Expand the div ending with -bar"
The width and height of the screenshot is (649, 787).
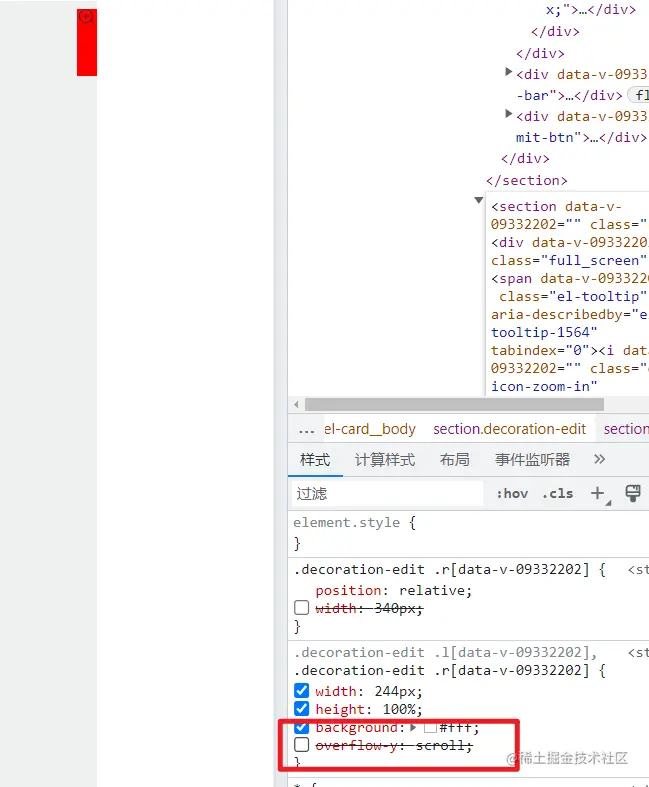[x=508, y=72]
